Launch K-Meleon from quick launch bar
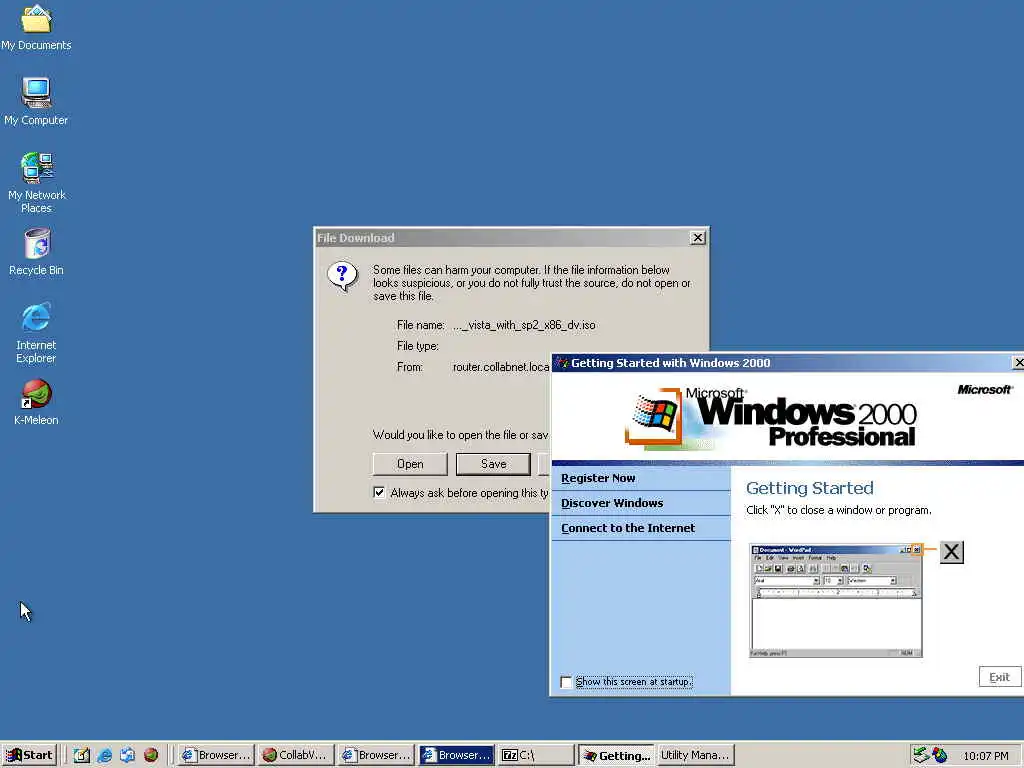This screenshot has width=1024, height=768. (151, 755)
